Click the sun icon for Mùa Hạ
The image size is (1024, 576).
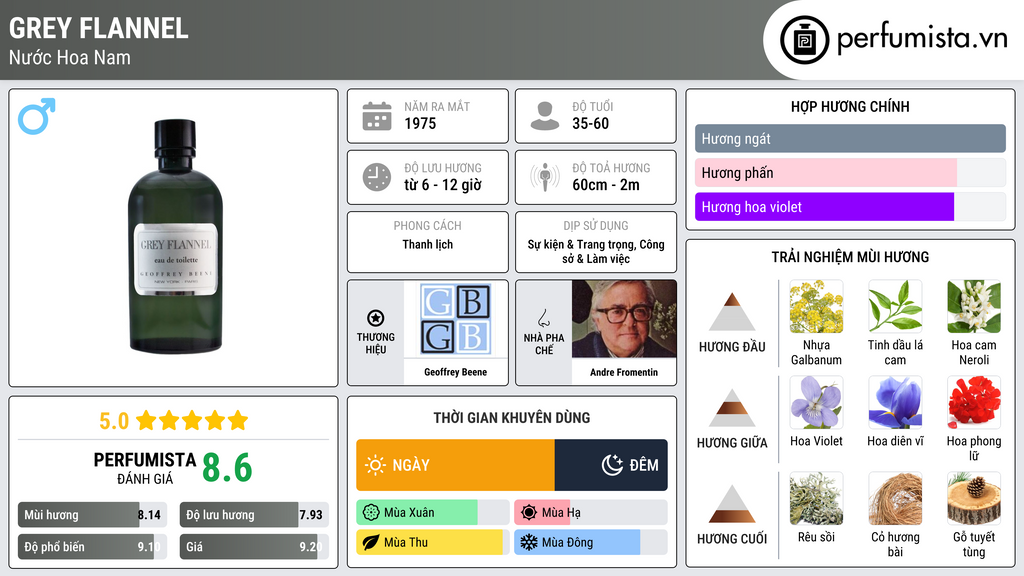529,513
